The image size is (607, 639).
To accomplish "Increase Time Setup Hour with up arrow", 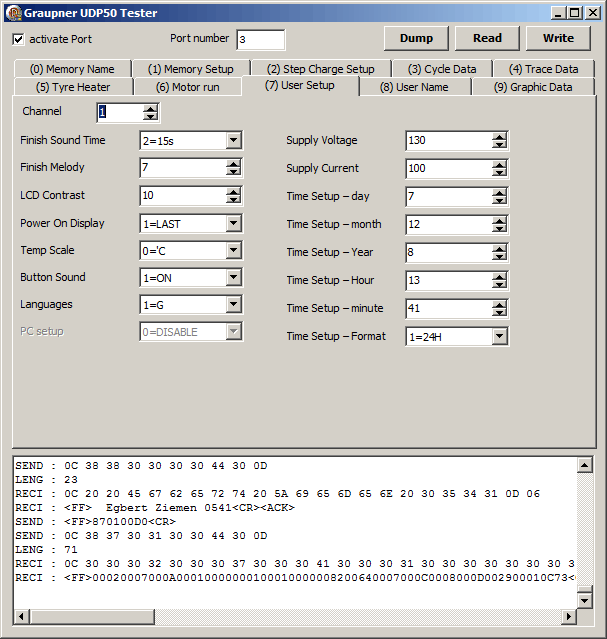I will click(x=499, y=277).
